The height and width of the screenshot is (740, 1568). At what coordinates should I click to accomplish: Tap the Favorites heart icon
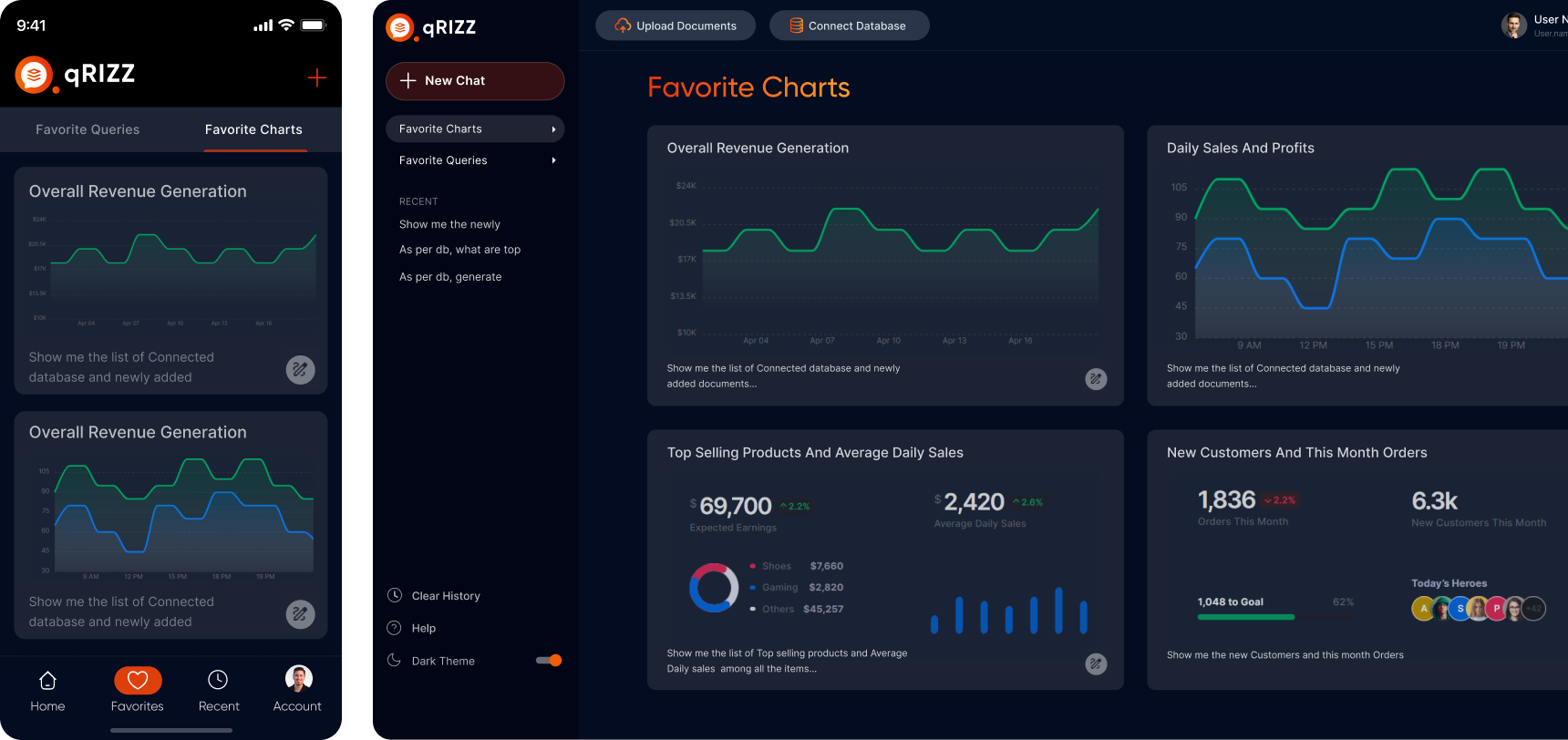138,681
